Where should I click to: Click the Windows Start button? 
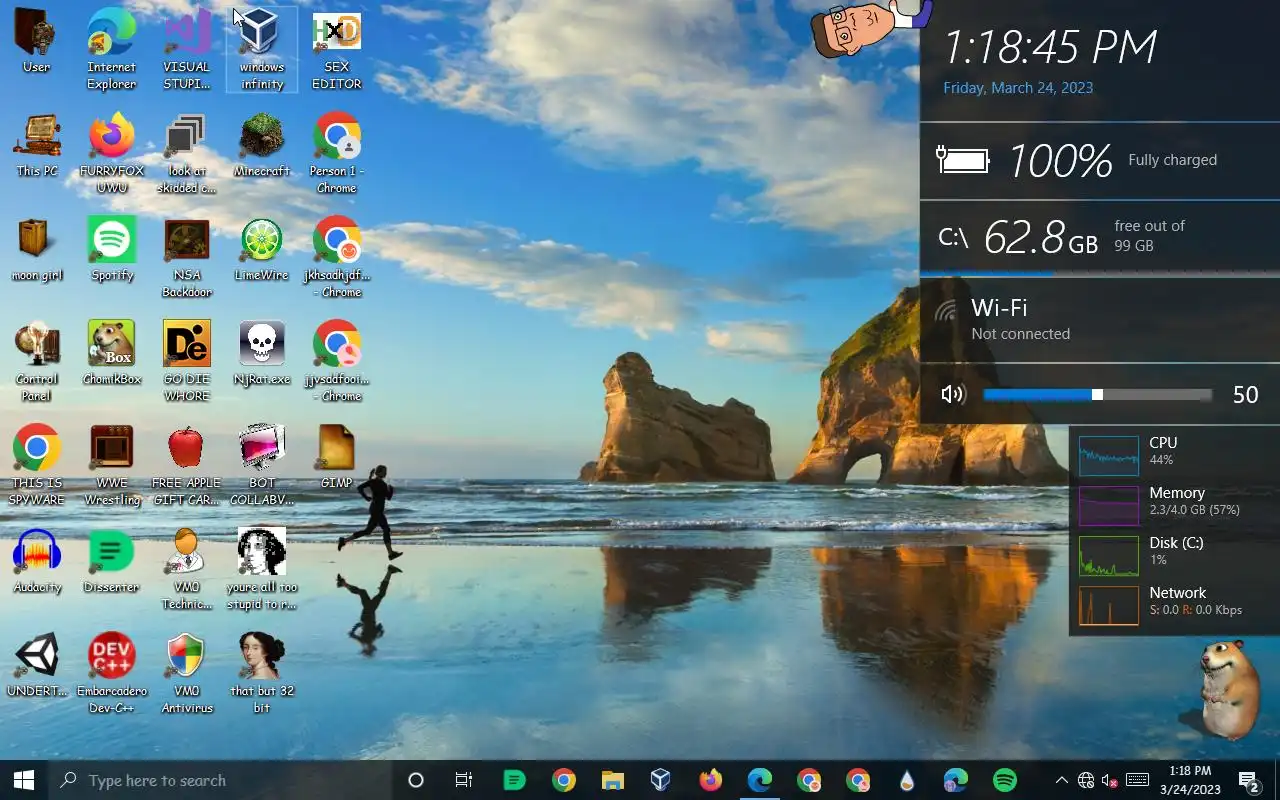click(x=24, y=780)
